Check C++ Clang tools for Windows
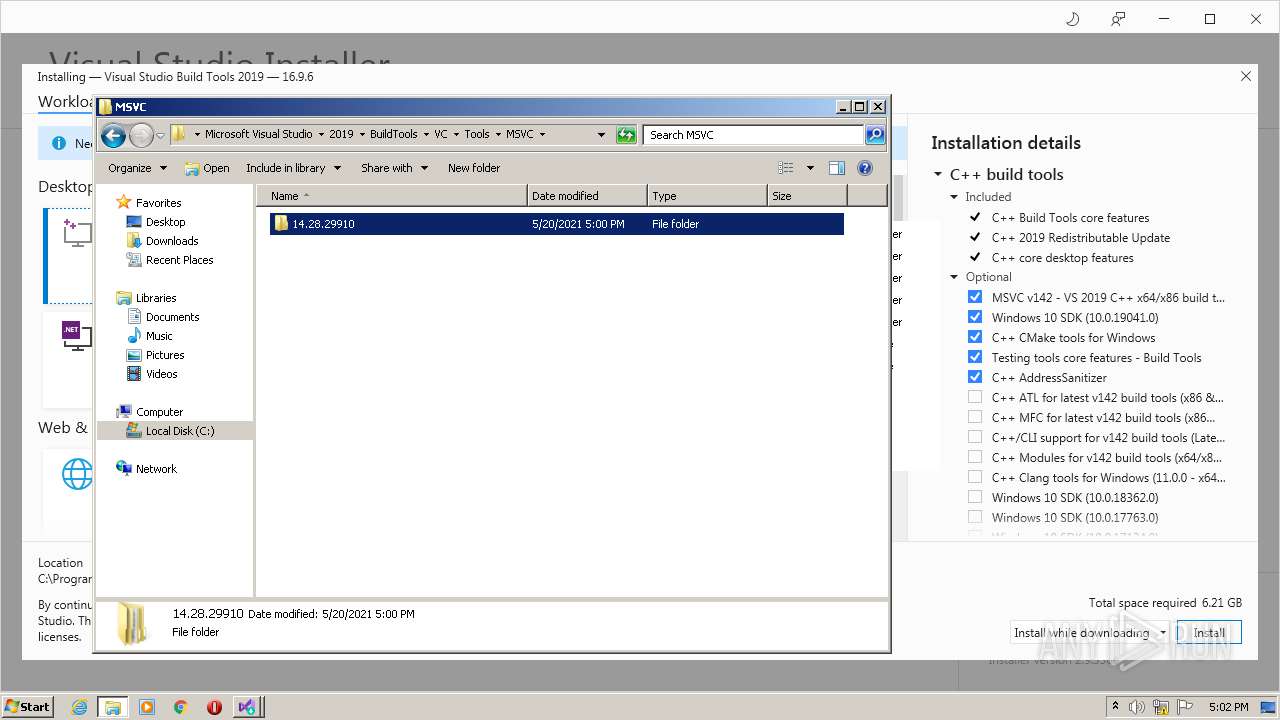The width and height of the screenshot is (1280, 720). [975, 477]
